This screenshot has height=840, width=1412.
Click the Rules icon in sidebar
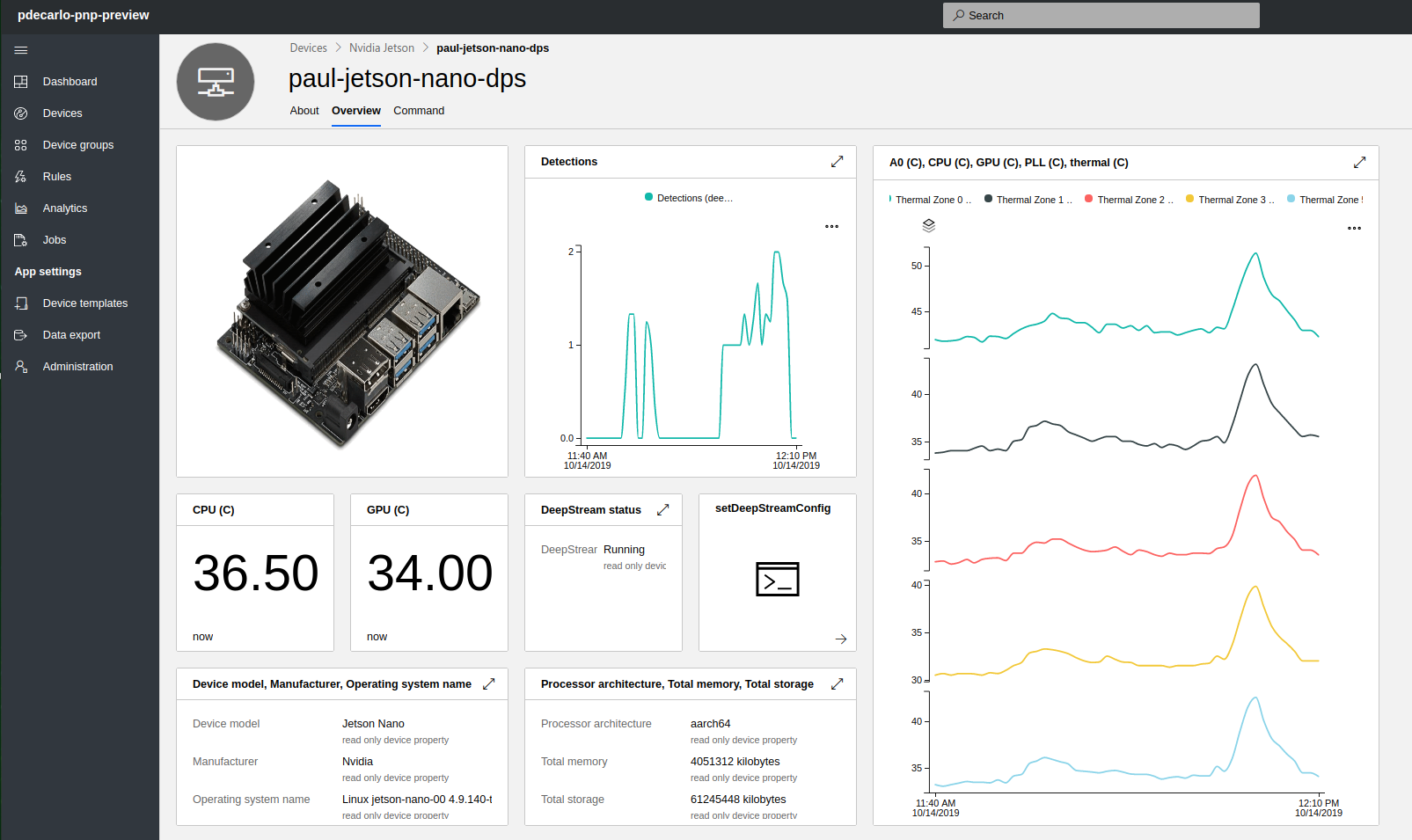click(x=21, y=176)
